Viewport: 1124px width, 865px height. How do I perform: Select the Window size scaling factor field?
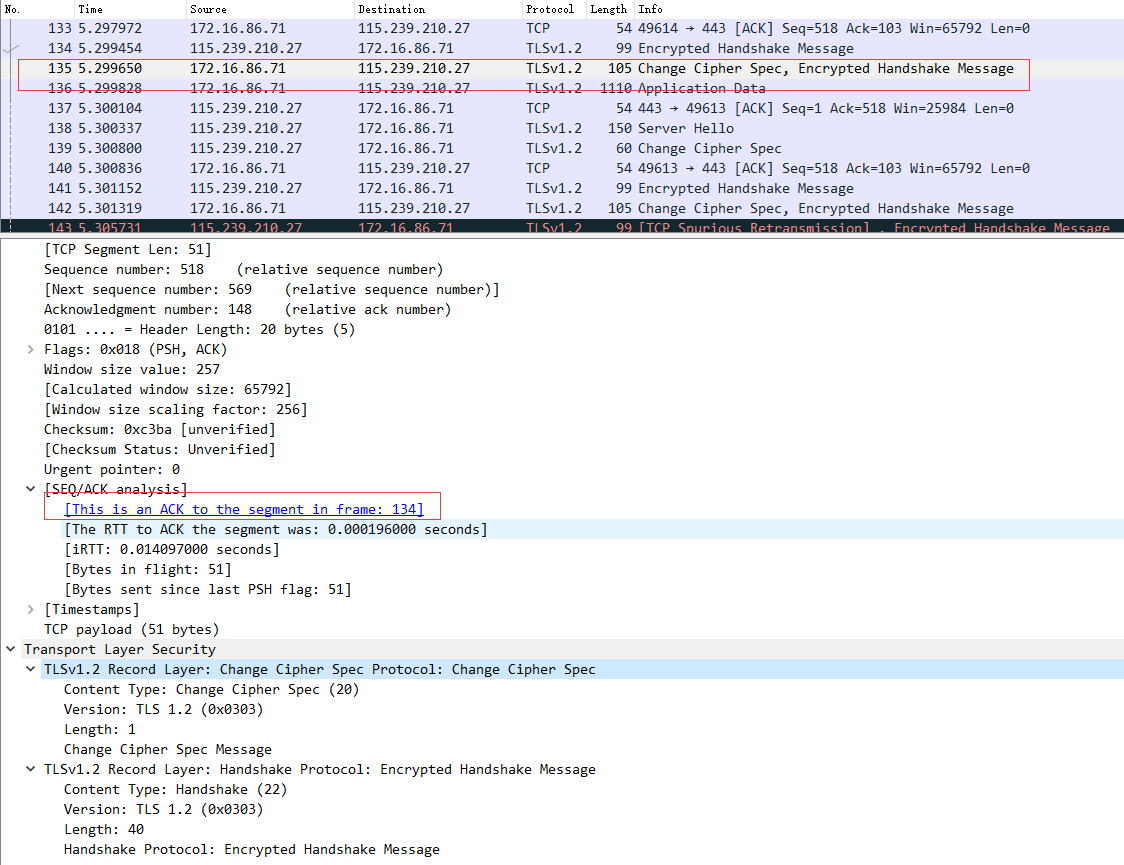point(176,410)
